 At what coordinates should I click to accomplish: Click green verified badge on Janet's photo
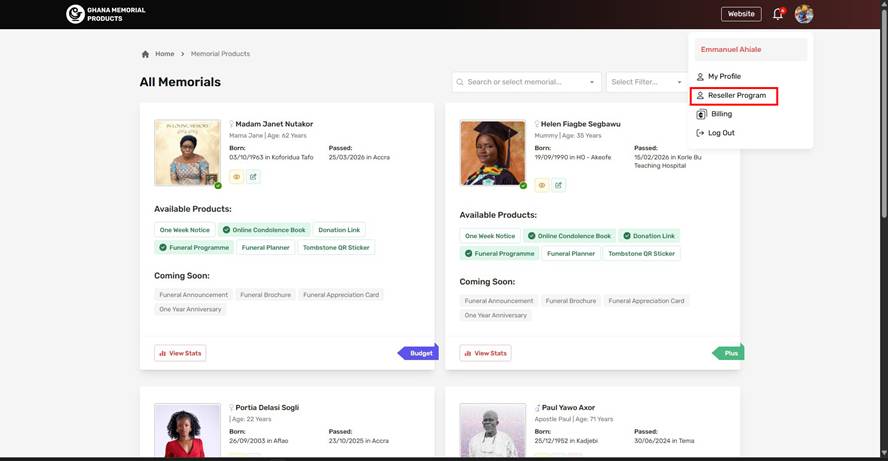(218, 185)
